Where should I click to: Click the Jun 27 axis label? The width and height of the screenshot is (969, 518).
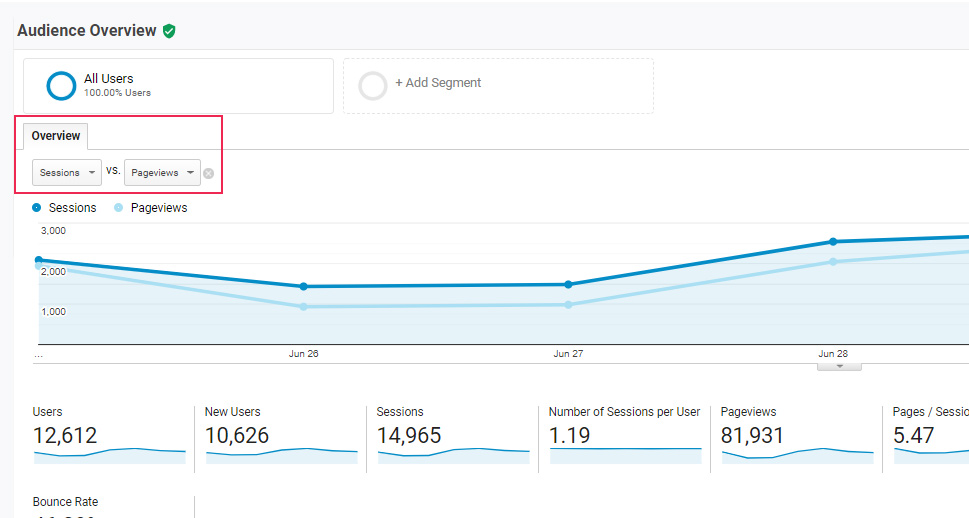click(x=568, y=354)
